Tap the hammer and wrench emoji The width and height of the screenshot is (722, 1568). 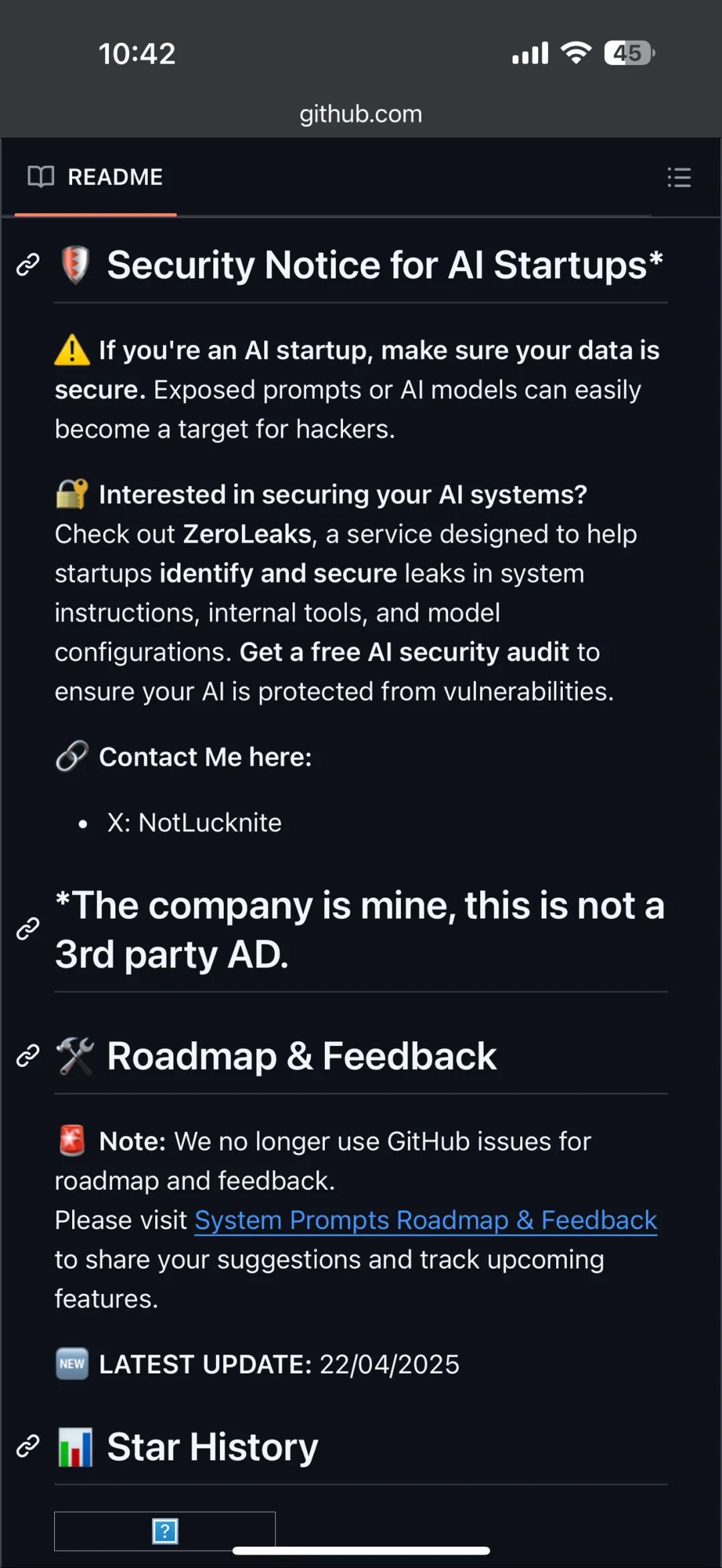point(75,1056)
